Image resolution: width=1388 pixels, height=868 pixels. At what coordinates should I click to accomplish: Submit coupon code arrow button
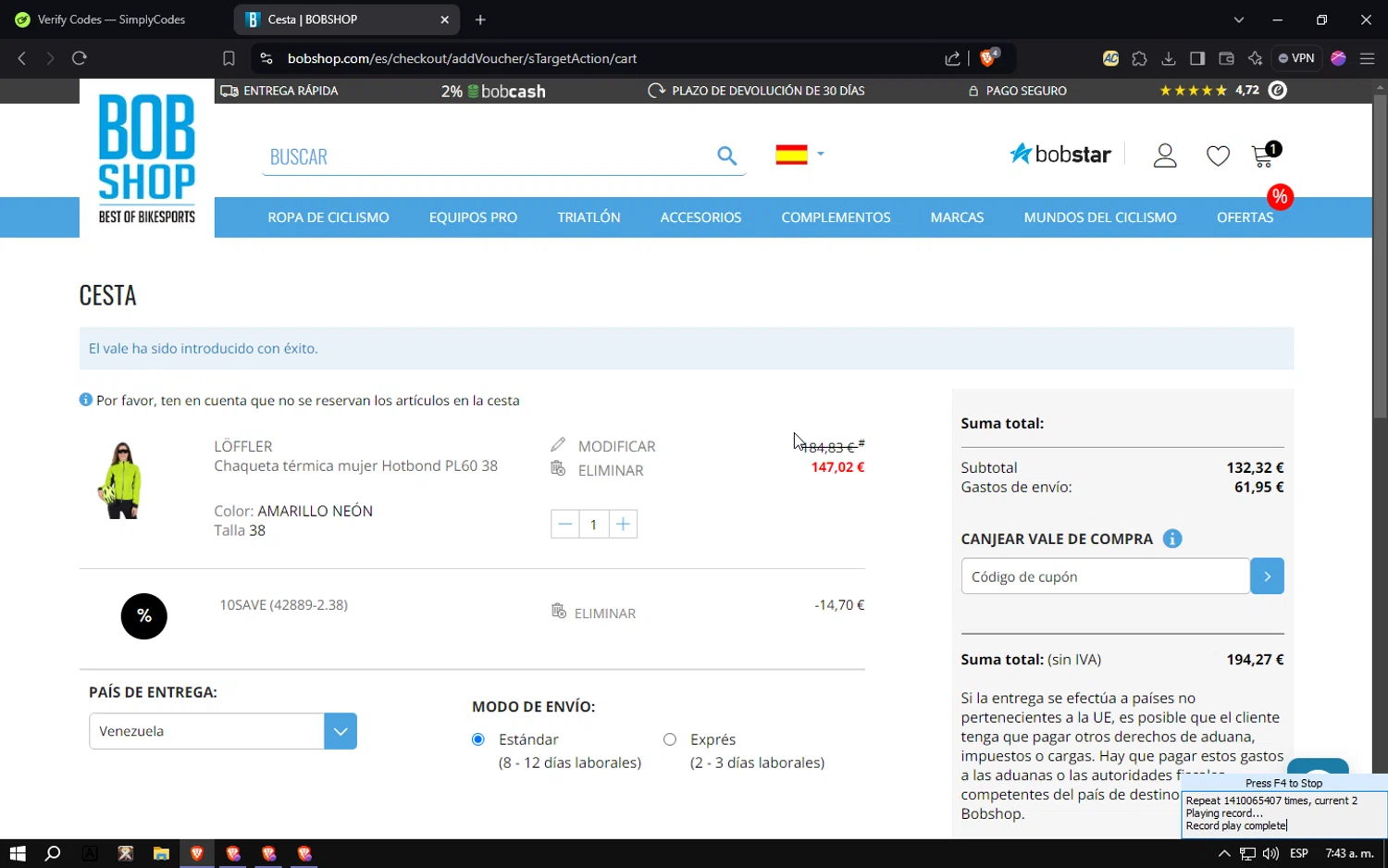point(1267,577)
